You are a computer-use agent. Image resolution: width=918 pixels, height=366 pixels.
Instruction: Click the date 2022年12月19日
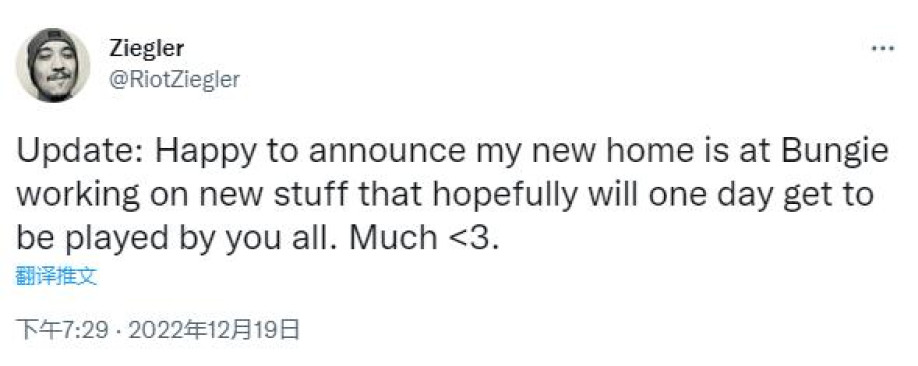pos(214,330)
